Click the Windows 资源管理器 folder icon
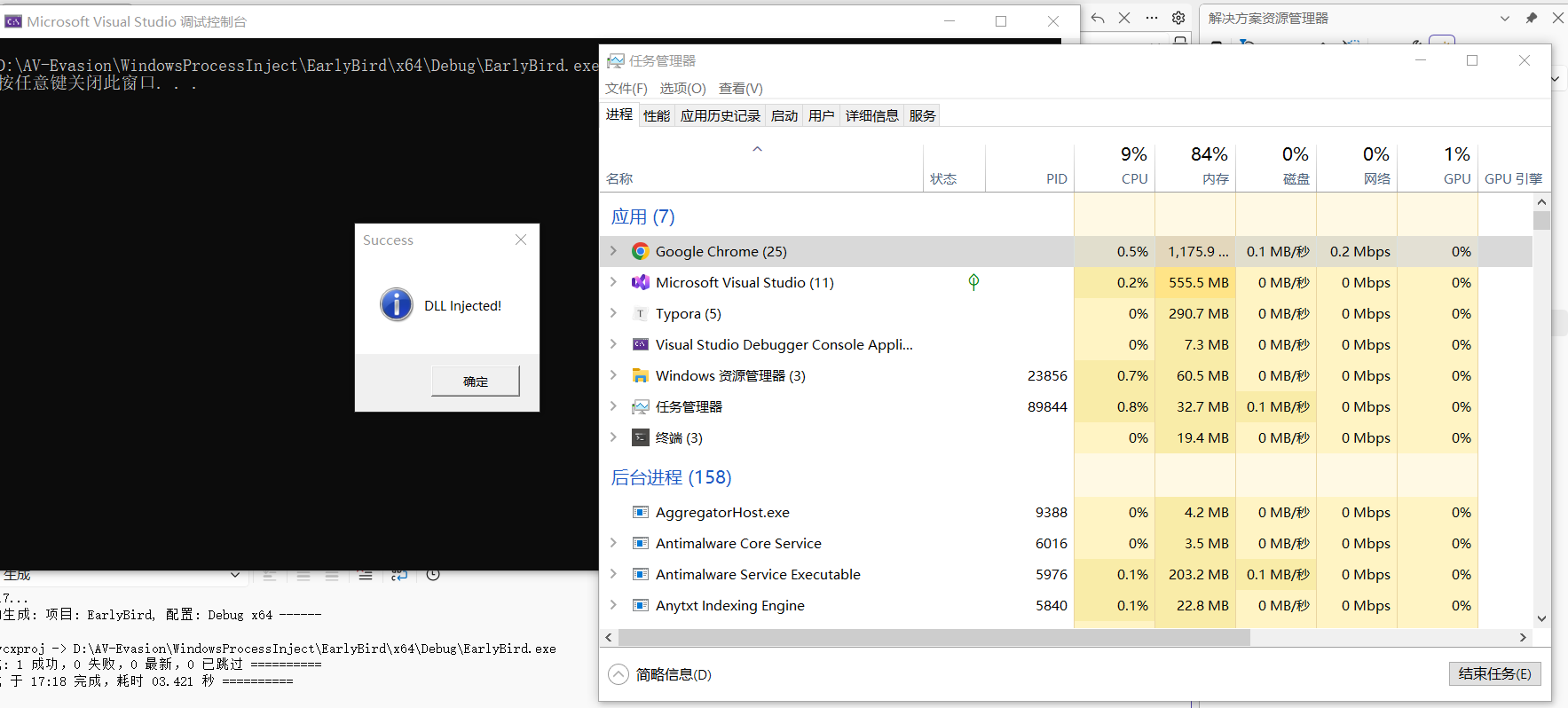This screenshot has width=1568, height=708. click(640, 376)
